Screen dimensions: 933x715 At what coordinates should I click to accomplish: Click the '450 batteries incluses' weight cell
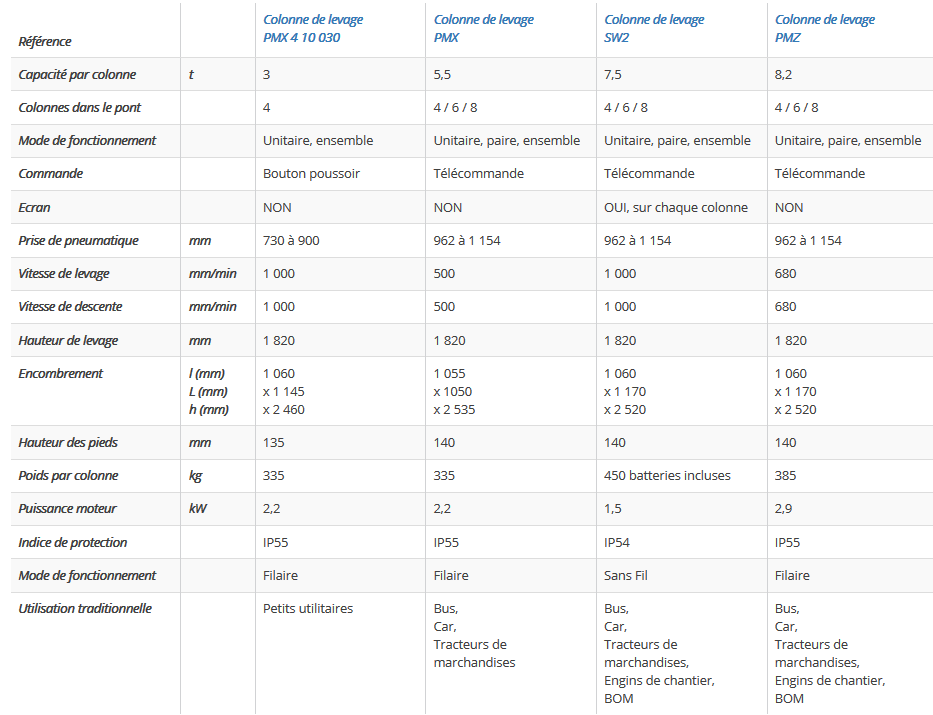pos(667,475)
